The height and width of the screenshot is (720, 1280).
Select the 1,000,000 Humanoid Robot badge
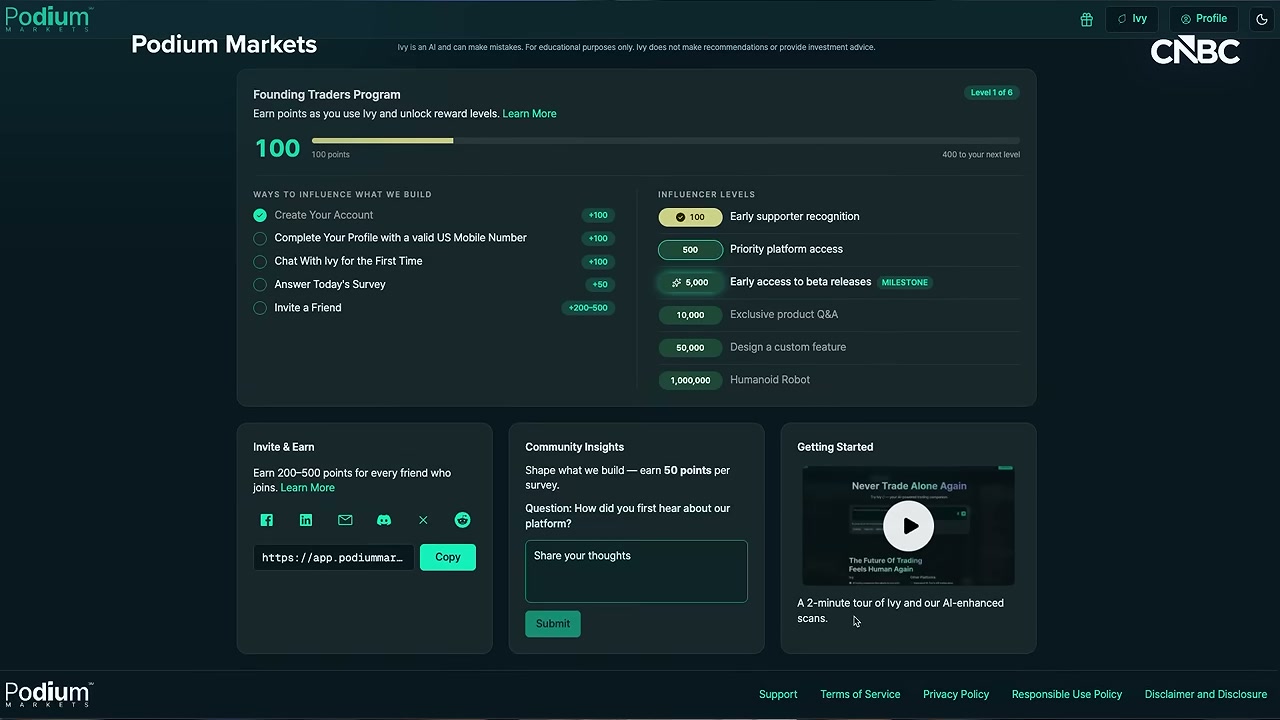tap(690, 380)
